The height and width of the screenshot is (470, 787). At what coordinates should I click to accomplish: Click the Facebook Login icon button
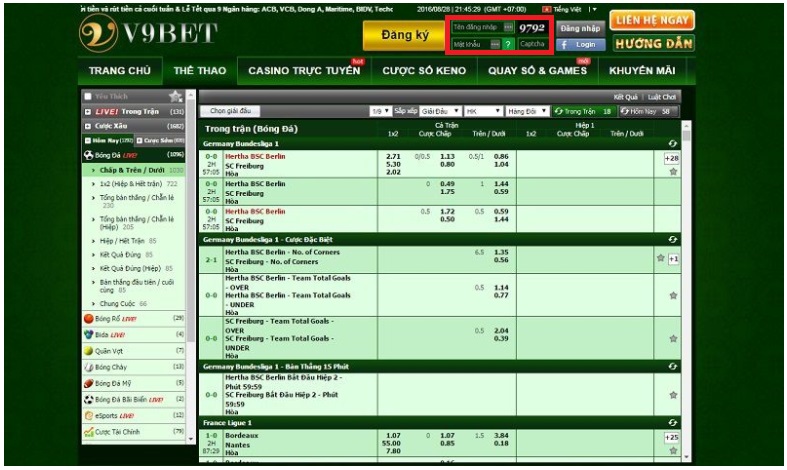[581, 45]
